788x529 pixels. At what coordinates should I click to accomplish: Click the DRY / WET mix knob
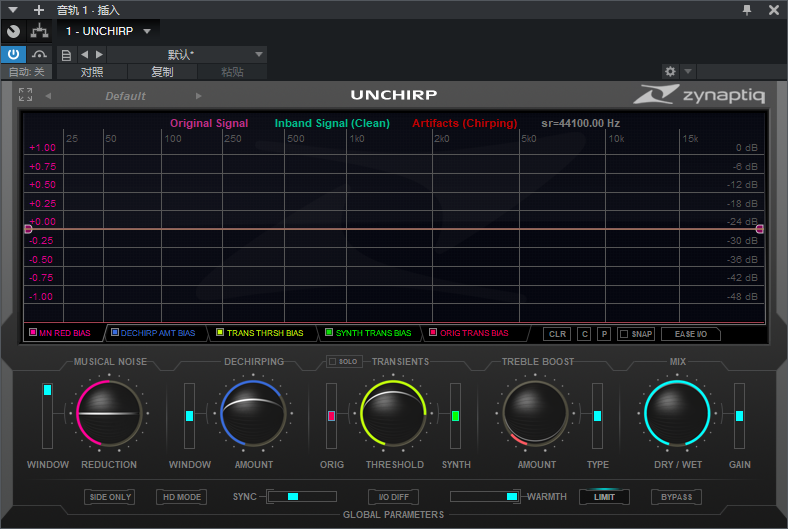pos(677,413)
